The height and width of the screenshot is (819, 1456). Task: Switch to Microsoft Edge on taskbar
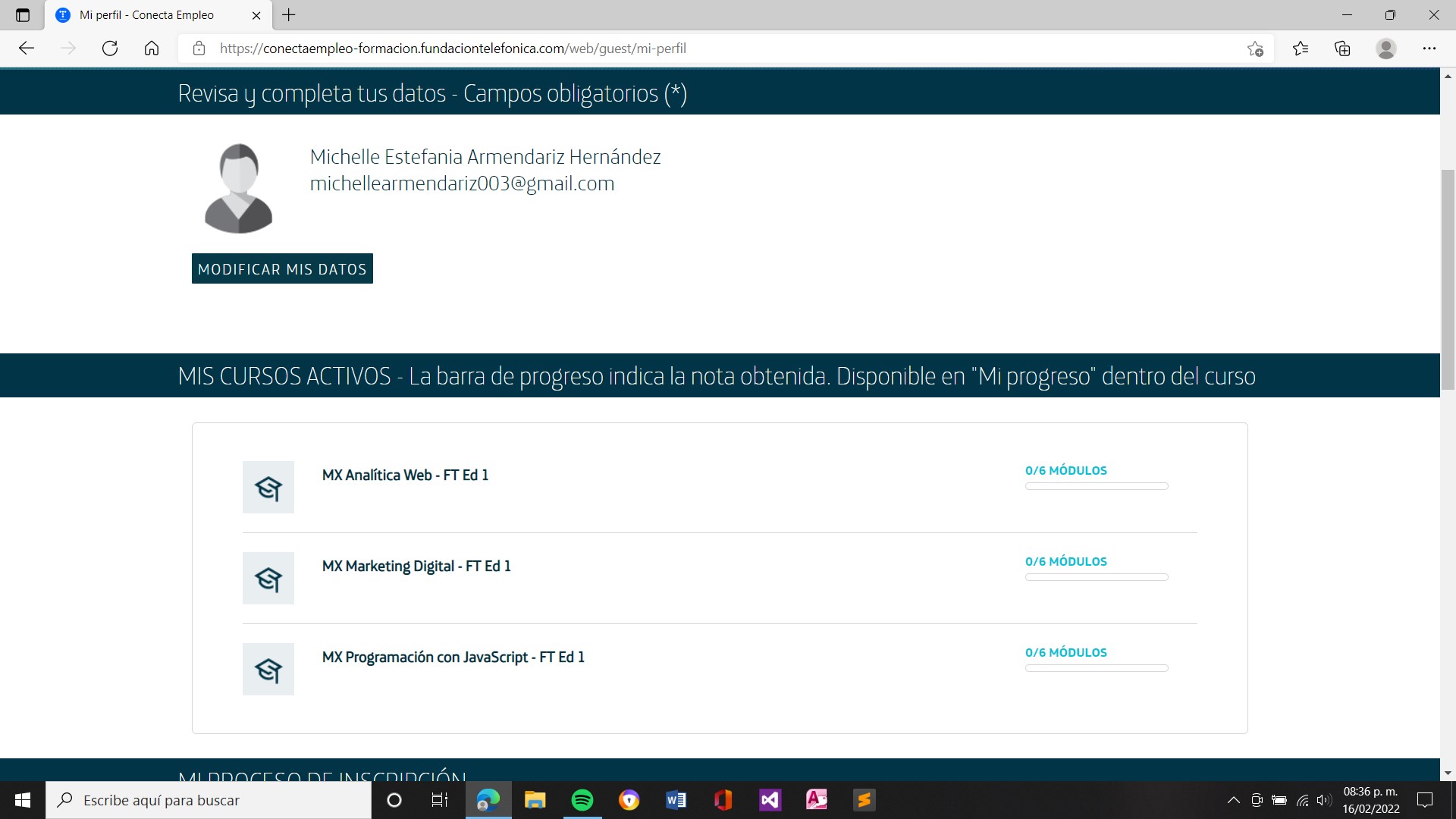tap(488, 800)
